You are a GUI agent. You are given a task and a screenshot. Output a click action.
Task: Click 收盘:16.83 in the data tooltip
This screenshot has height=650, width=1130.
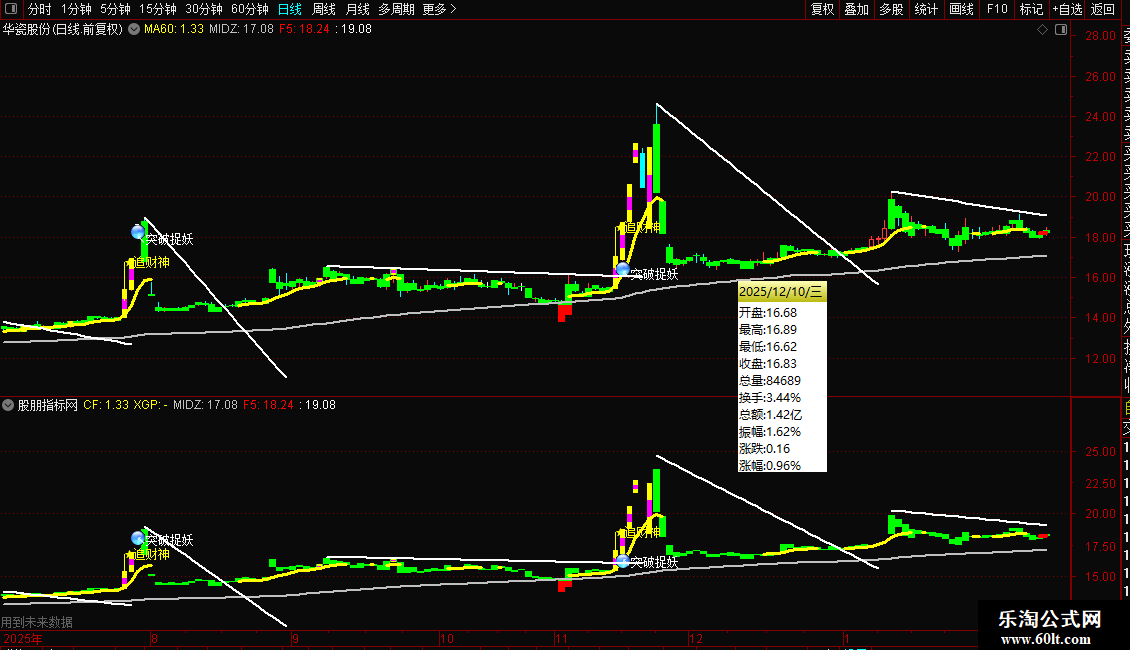point(768,364)
